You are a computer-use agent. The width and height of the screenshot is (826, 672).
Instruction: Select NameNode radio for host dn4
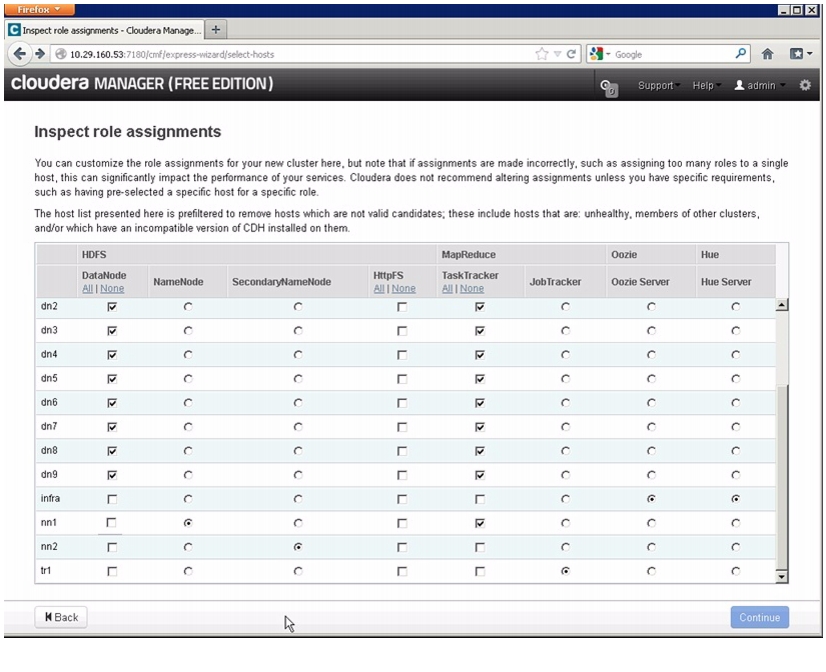click(188, 354)
